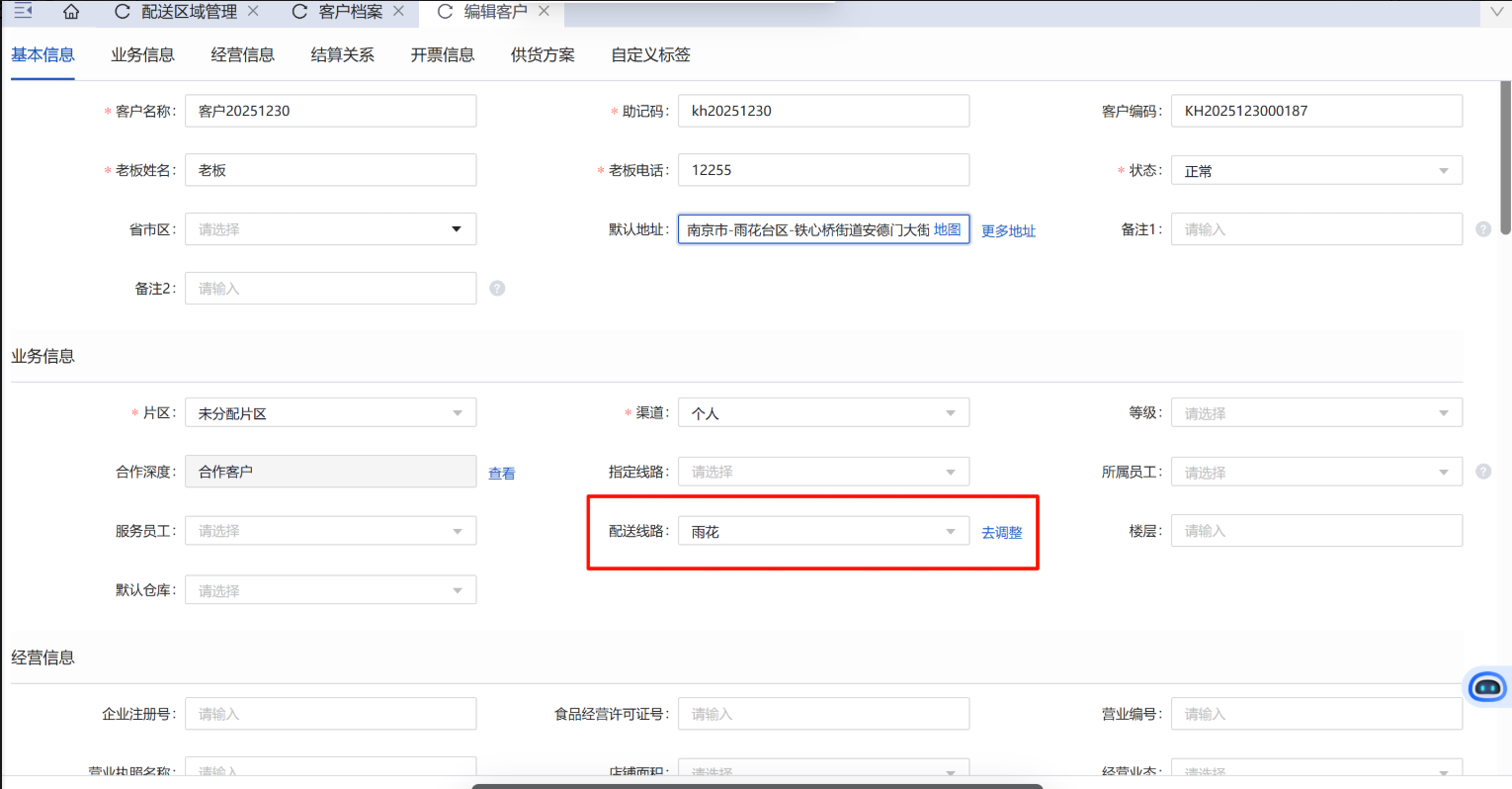Toggle the sidebar menu collapse icon
This screenshot has height=789, width=1512.
pos(23,12)
